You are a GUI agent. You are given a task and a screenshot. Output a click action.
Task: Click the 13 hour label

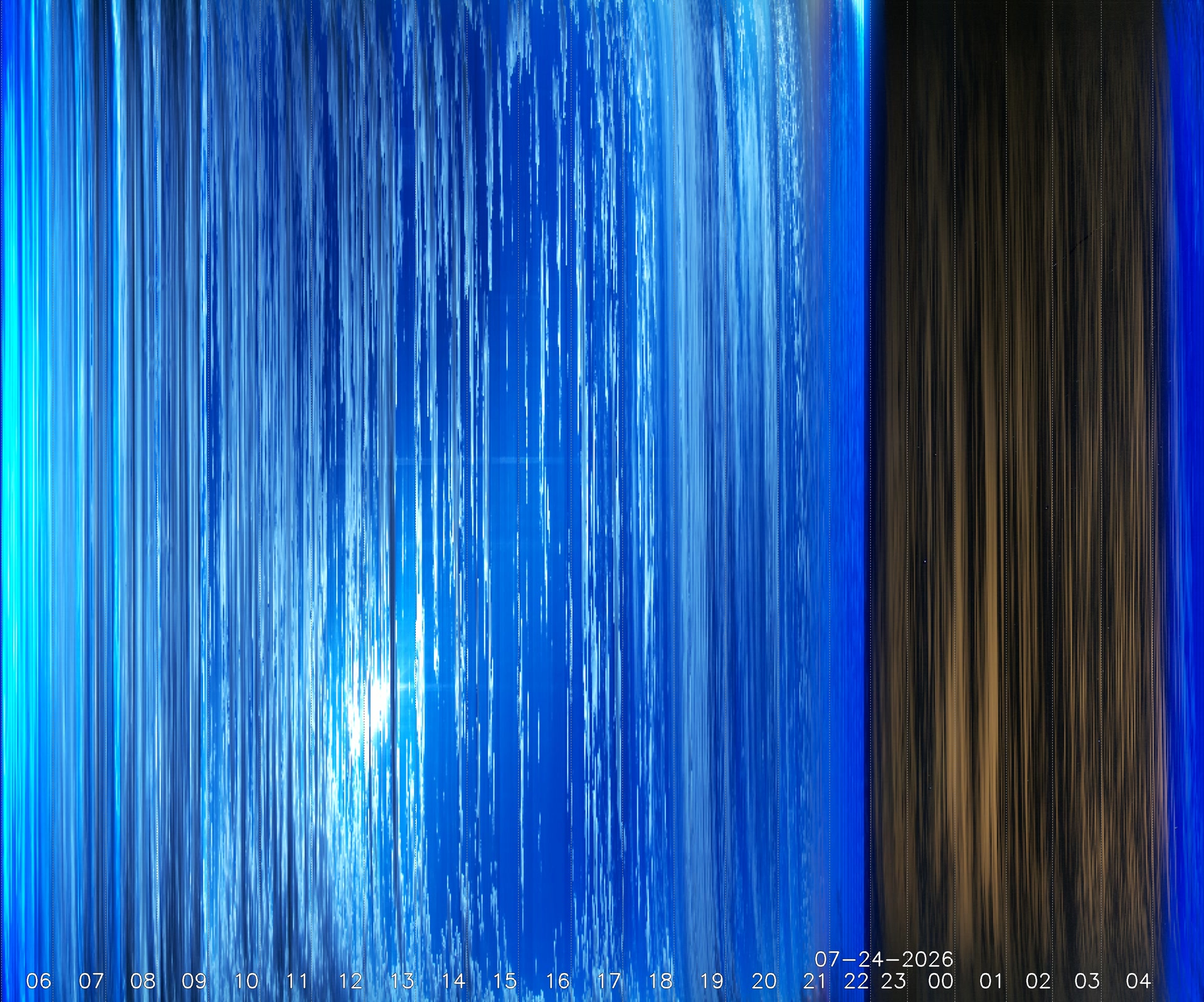pyautogui.click(x=402, y=981)
